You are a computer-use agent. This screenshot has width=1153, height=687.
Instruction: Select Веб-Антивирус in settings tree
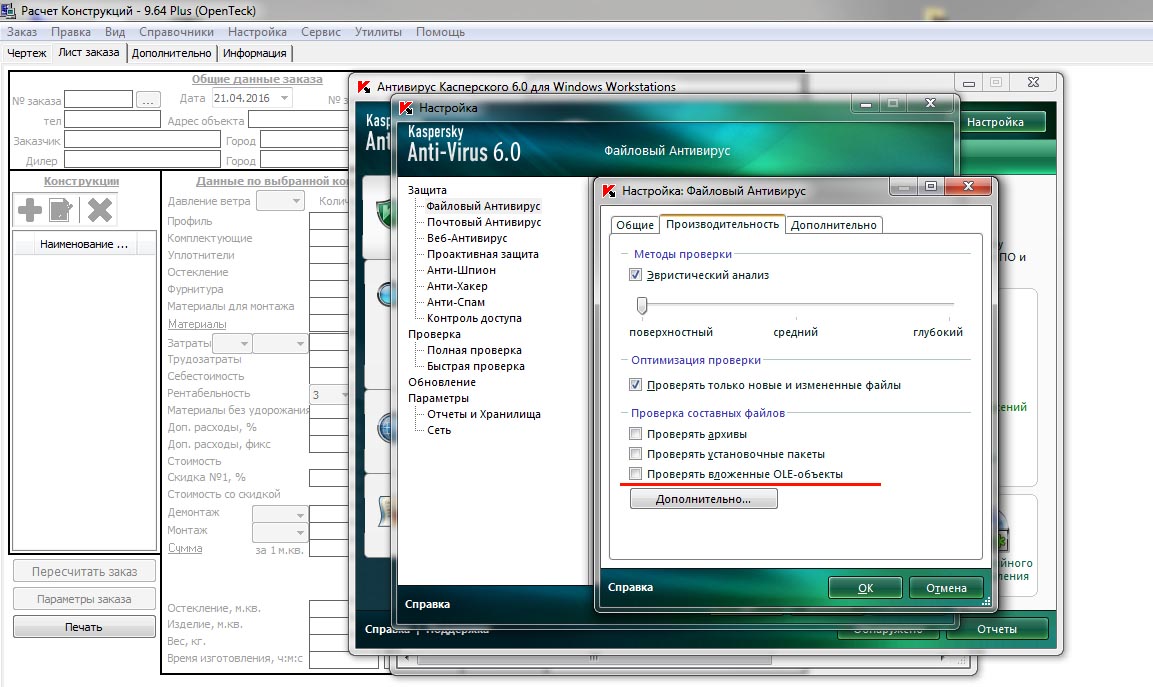(x=467, y=238)
